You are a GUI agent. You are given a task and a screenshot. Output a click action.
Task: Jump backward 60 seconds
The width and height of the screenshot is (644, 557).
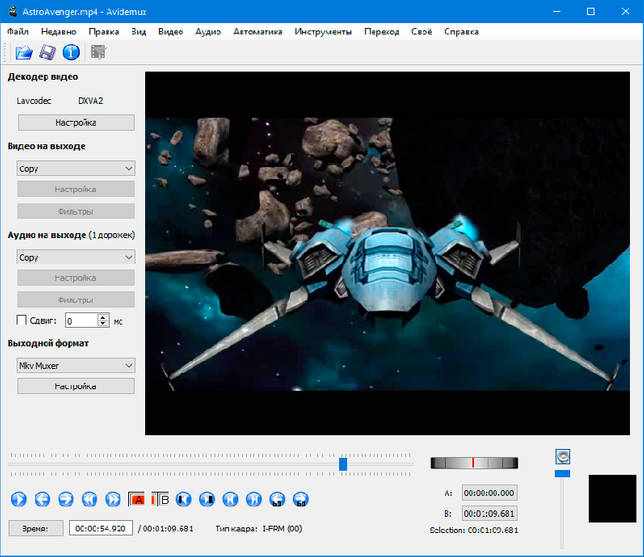[x=278, y=499]
